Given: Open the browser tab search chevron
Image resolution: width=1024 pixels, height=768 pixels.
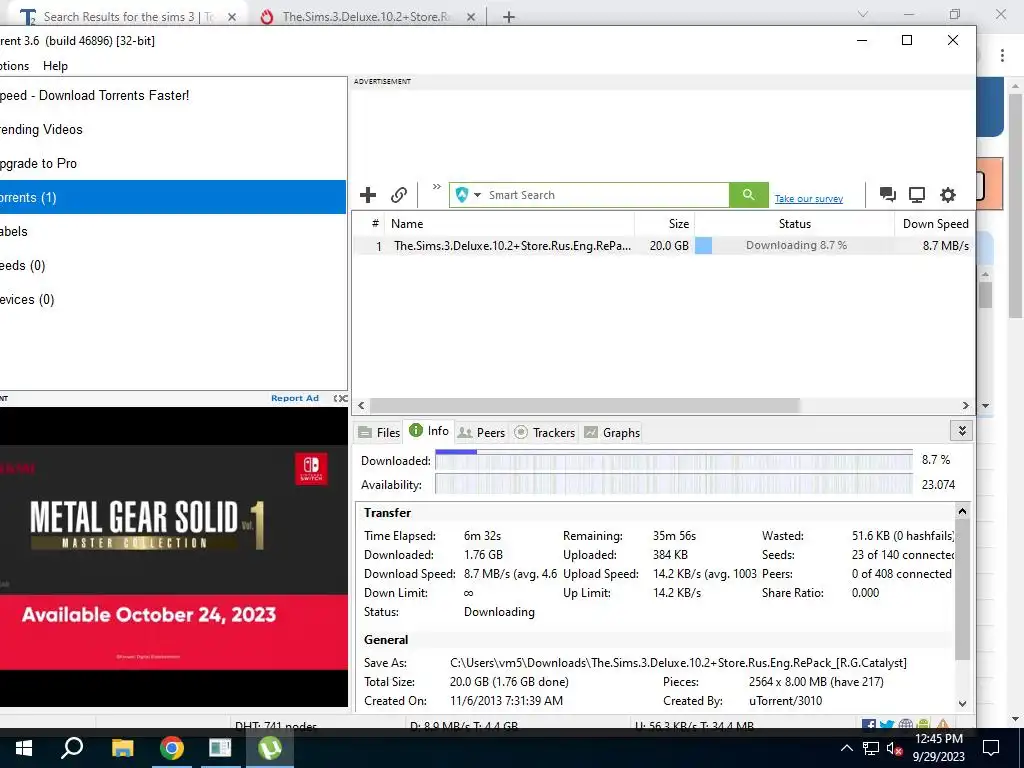Looking at the screenshot, I should pos(863,14).
